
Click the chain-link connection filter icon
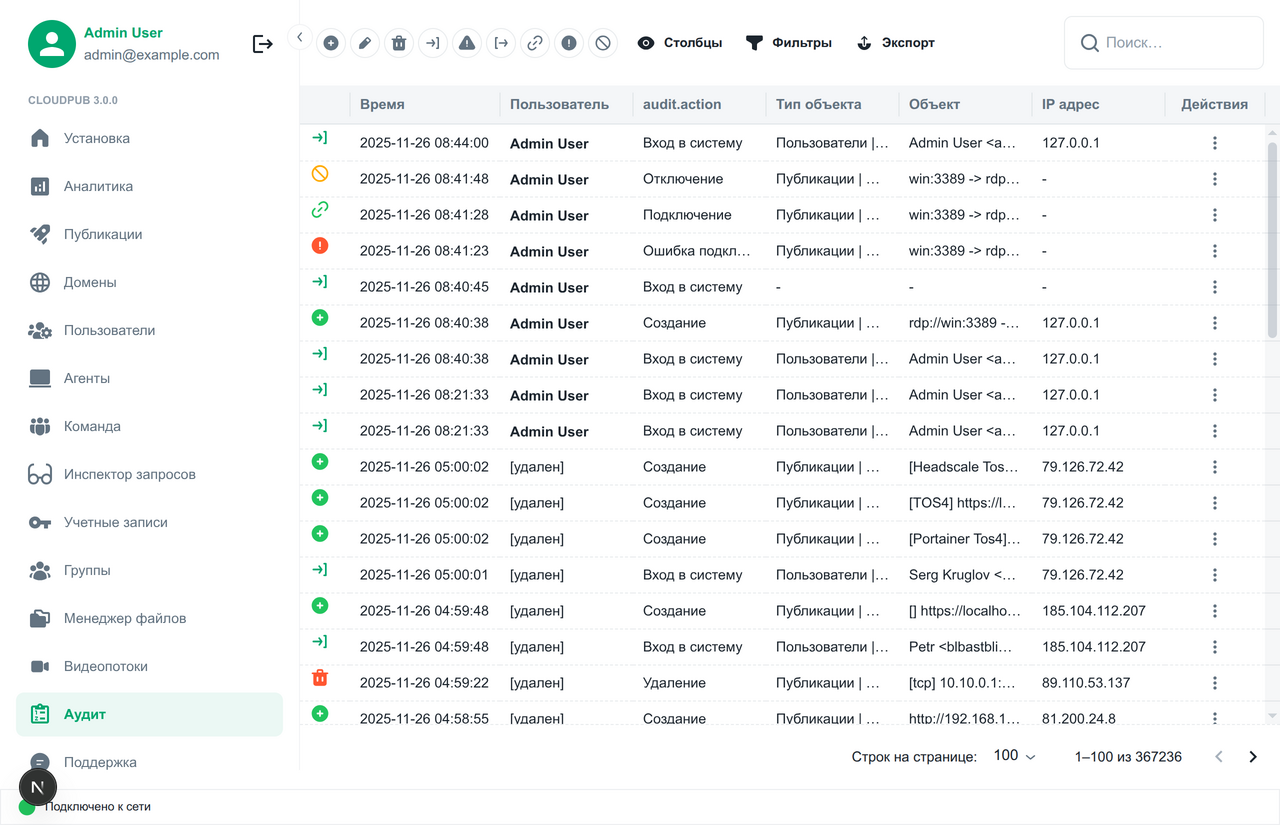tap(535, 43)
